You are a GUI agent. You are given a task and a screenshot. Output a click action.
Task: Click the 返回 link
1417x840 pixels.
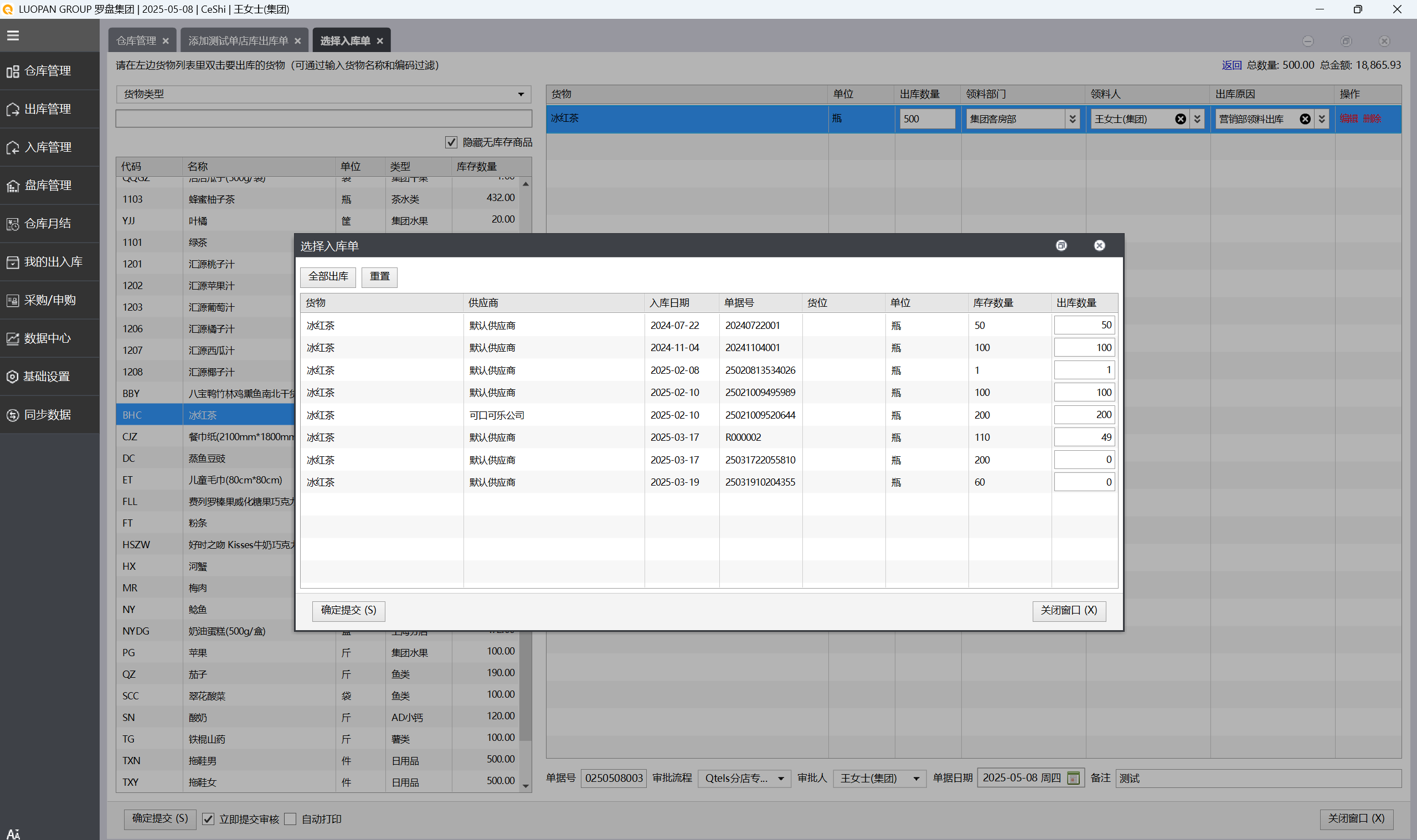1231,65
